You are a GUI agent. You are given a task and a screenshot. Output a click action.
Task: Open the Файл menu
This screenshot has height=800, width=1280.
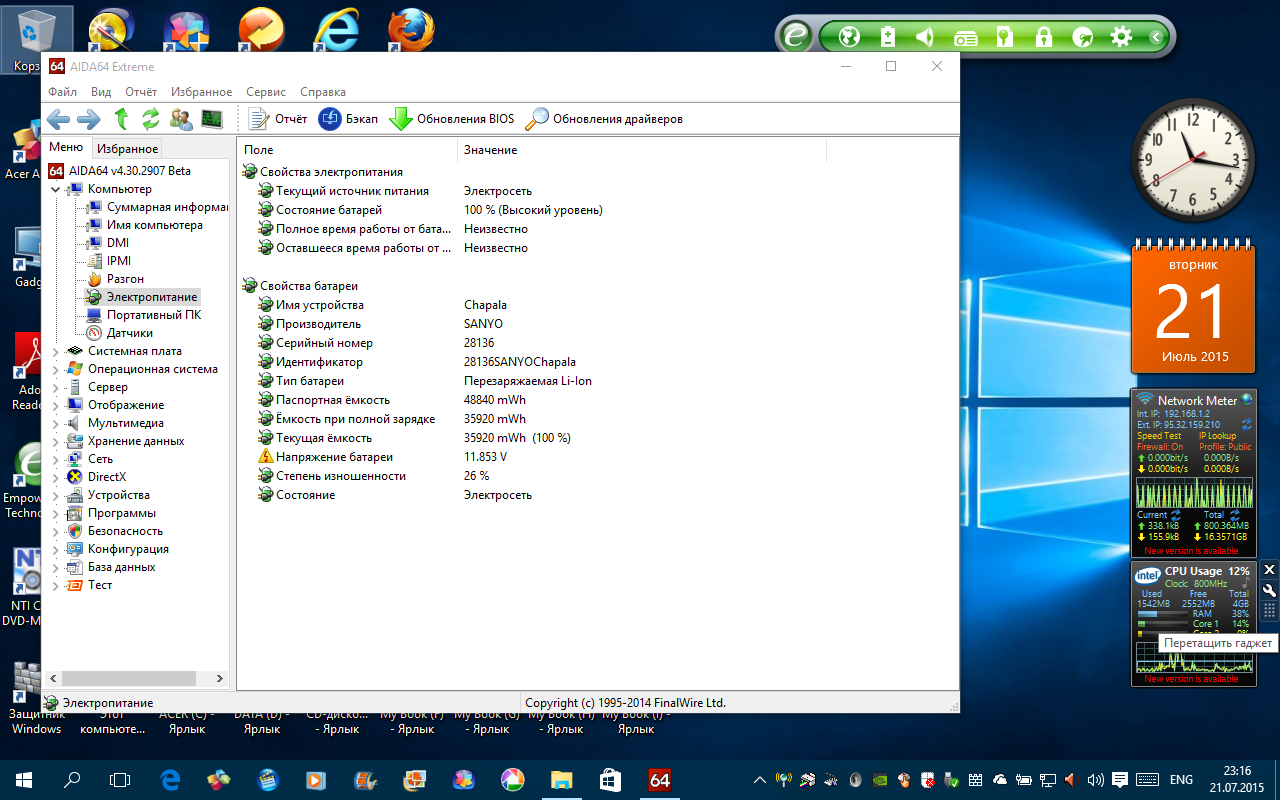62,92
